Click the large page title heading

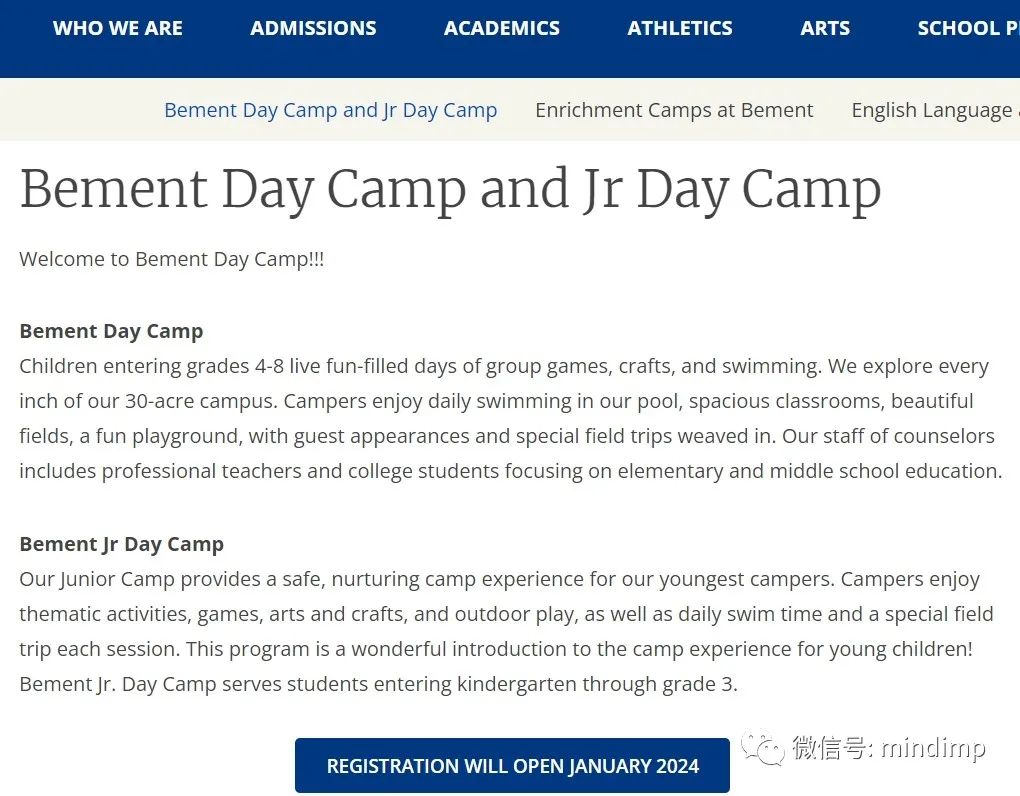click(x=450, y=189)
